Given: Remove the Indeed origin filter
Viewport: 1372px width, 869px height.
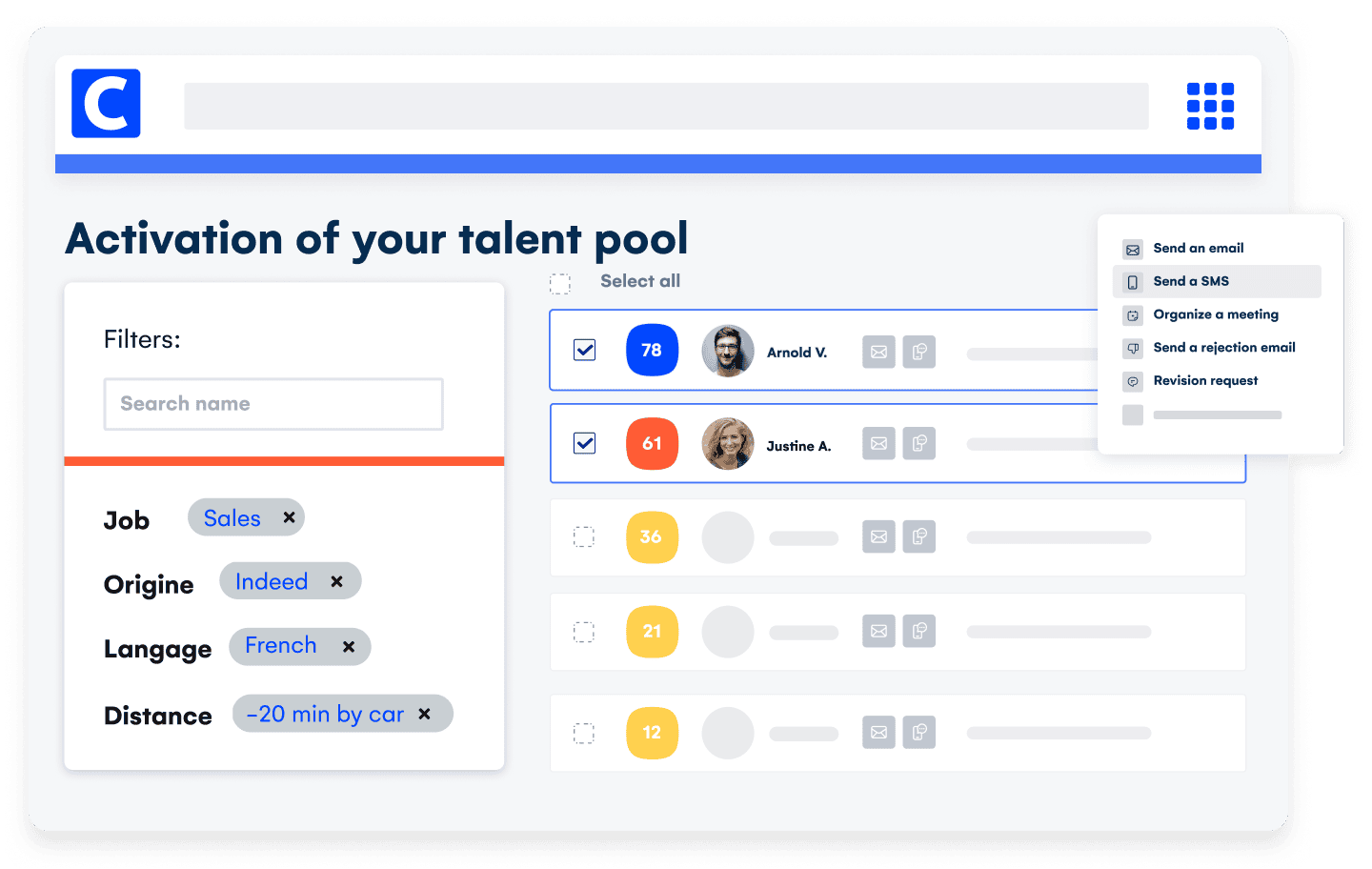Looking at the screenshot, I should click(x=336, y=581).
